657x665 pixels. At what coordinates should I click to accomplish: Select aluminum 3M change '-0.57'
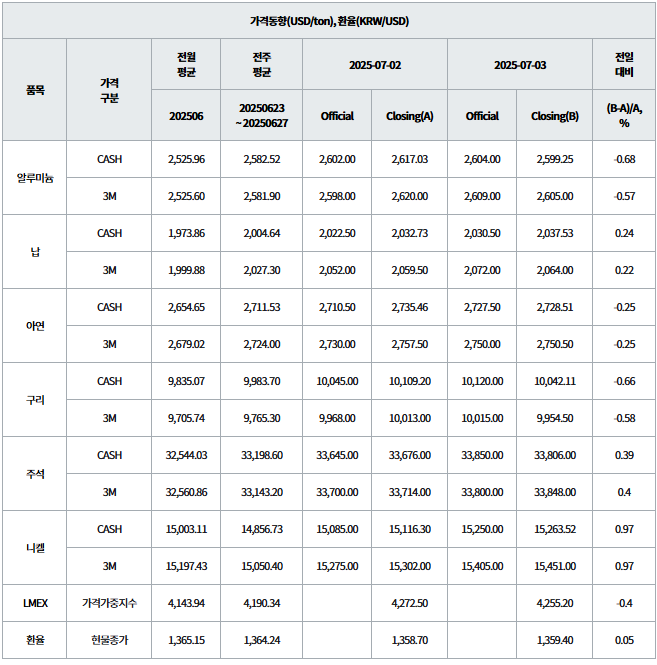(624, 196)
